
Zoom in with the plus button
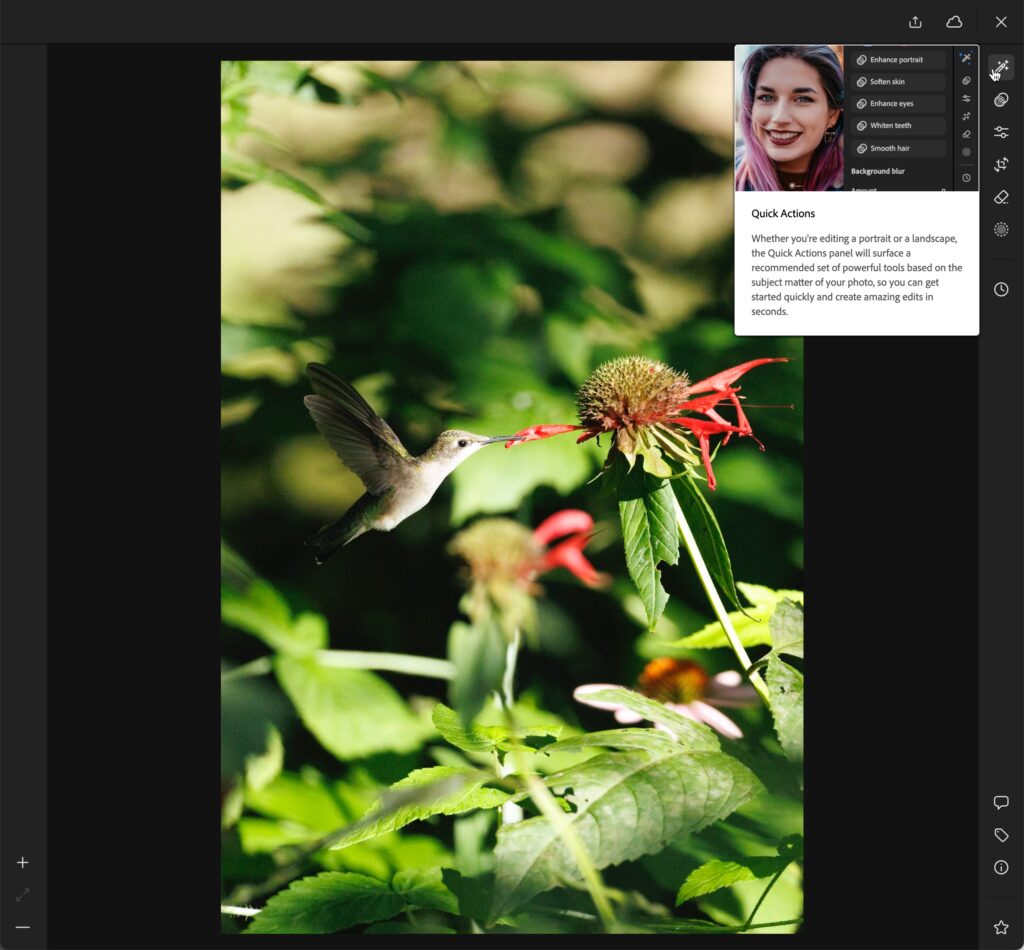point(23,862)
